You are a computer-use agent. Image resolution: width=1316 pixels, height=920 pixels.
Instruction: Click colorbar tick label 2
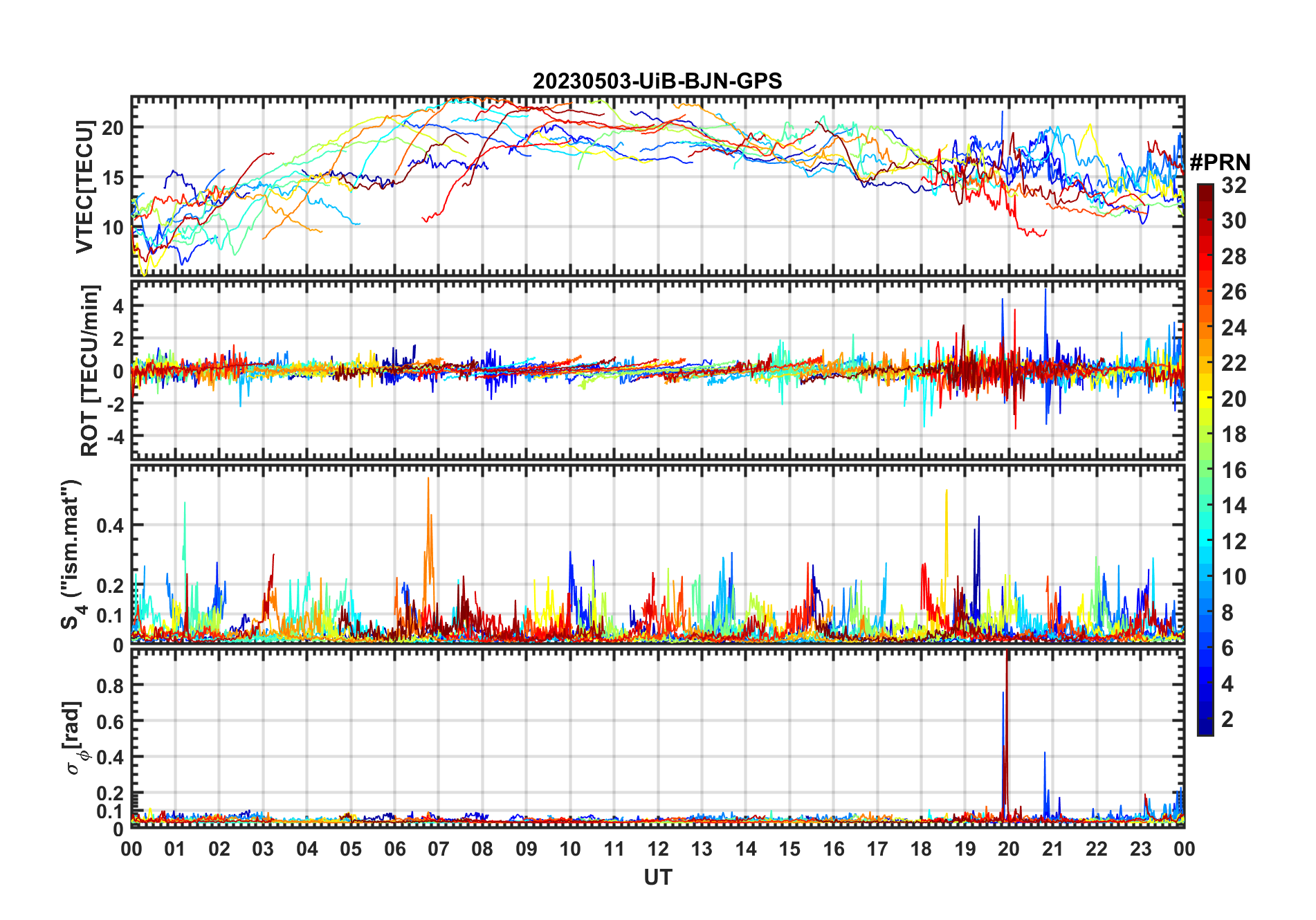1227,719
